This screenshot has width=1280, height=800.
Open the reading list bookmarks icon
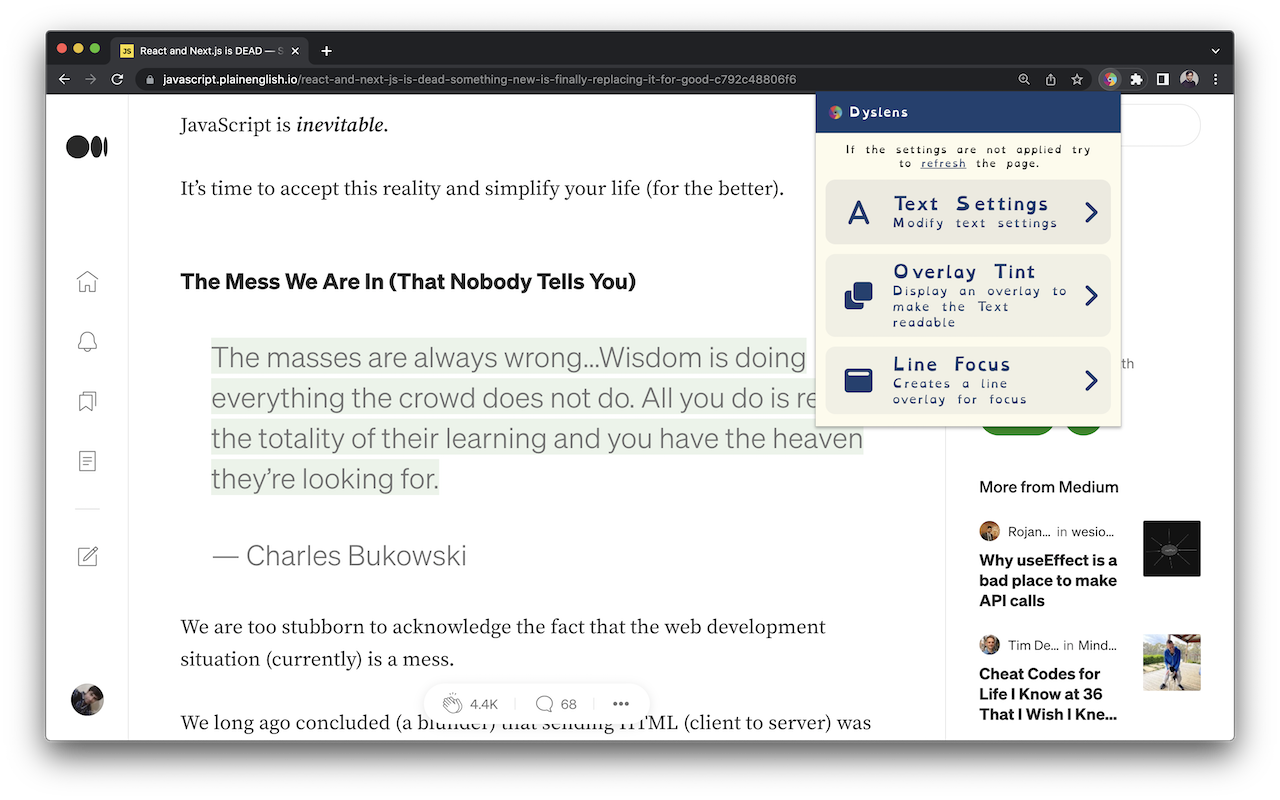pos(87,402)
